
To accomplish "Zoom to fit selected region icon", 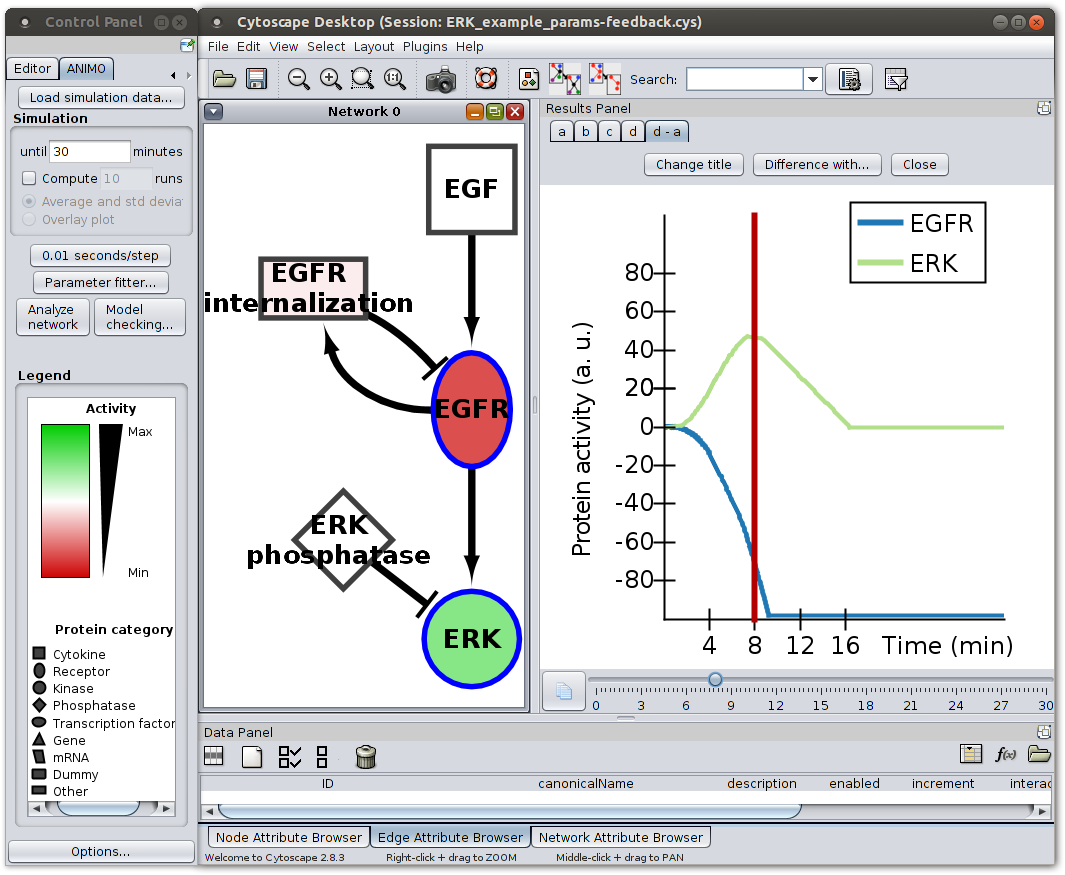I will 362,79.
